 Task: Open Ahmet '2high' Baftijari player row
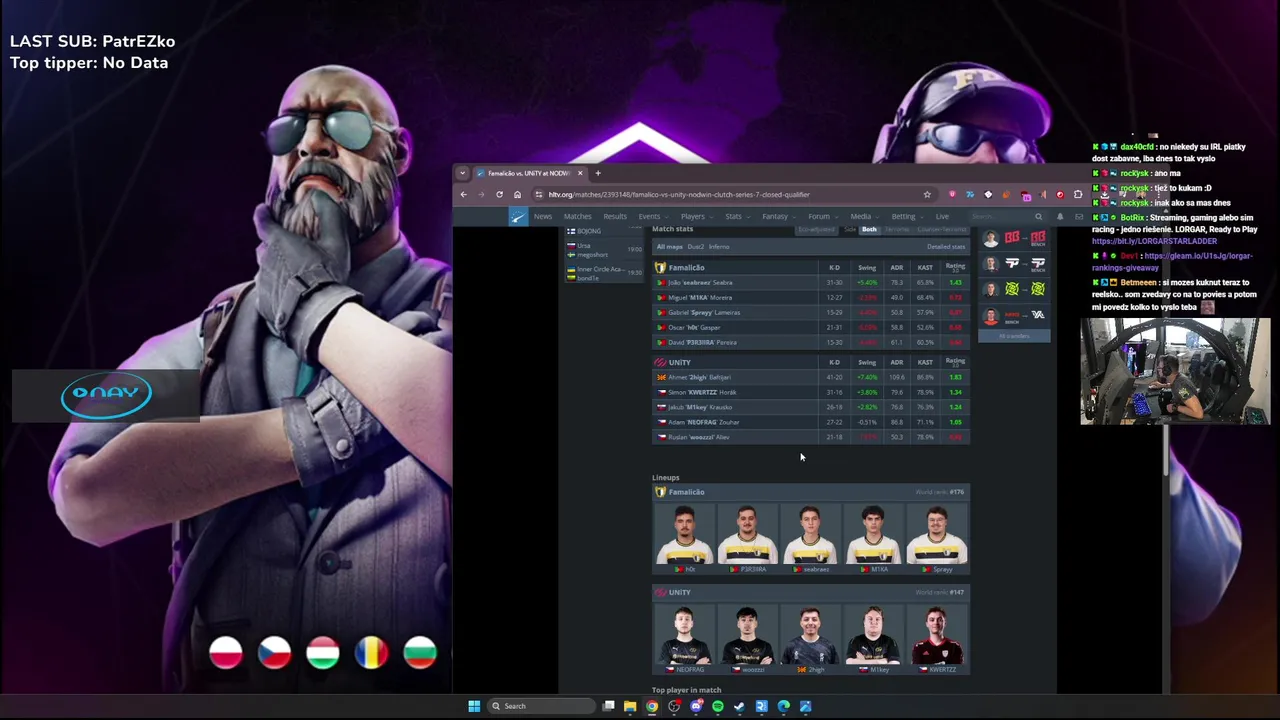coord(811,377)
